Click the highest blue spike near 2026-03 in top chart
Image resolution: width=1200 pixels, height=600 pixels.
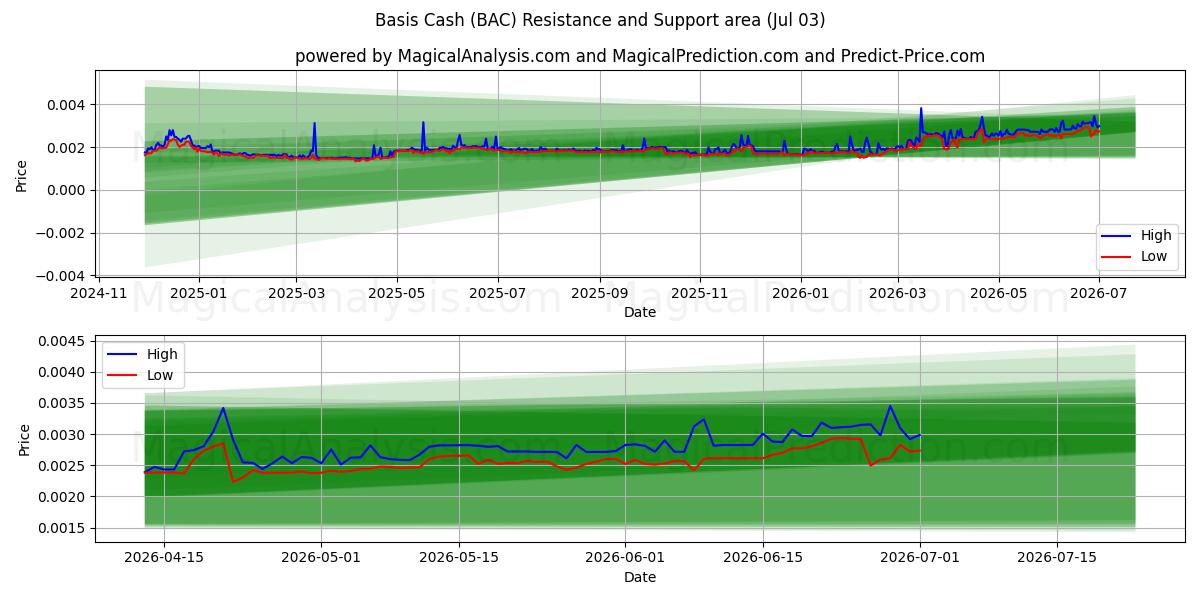(921, 109)
